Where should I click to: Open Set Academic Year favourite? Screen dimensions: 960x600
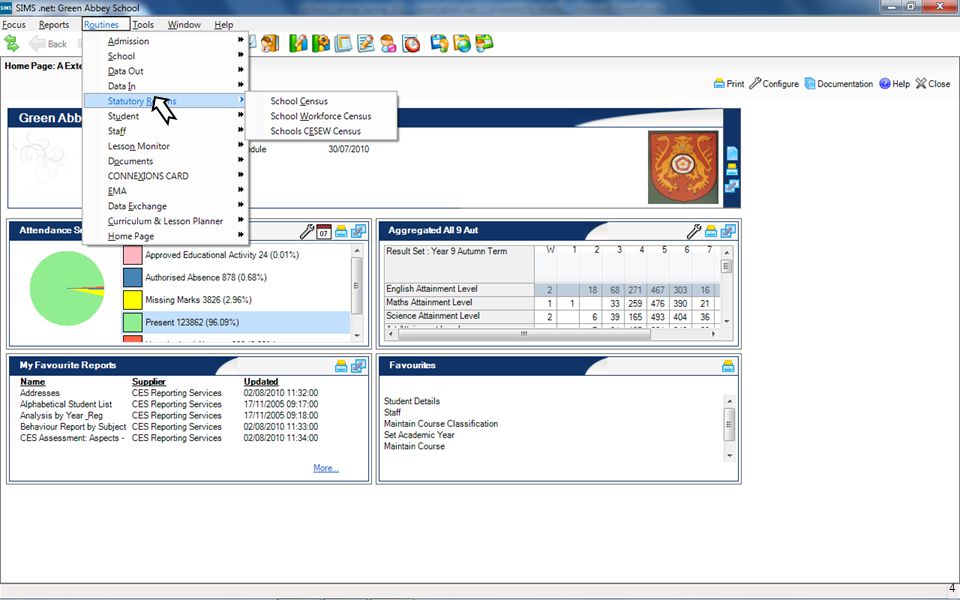coord(419,435)
